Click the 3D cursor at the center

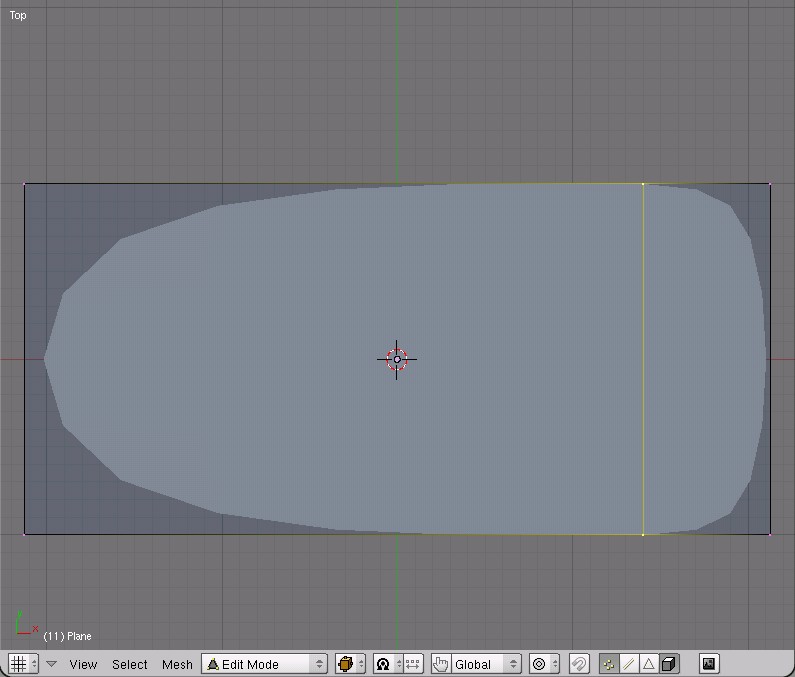397,360
